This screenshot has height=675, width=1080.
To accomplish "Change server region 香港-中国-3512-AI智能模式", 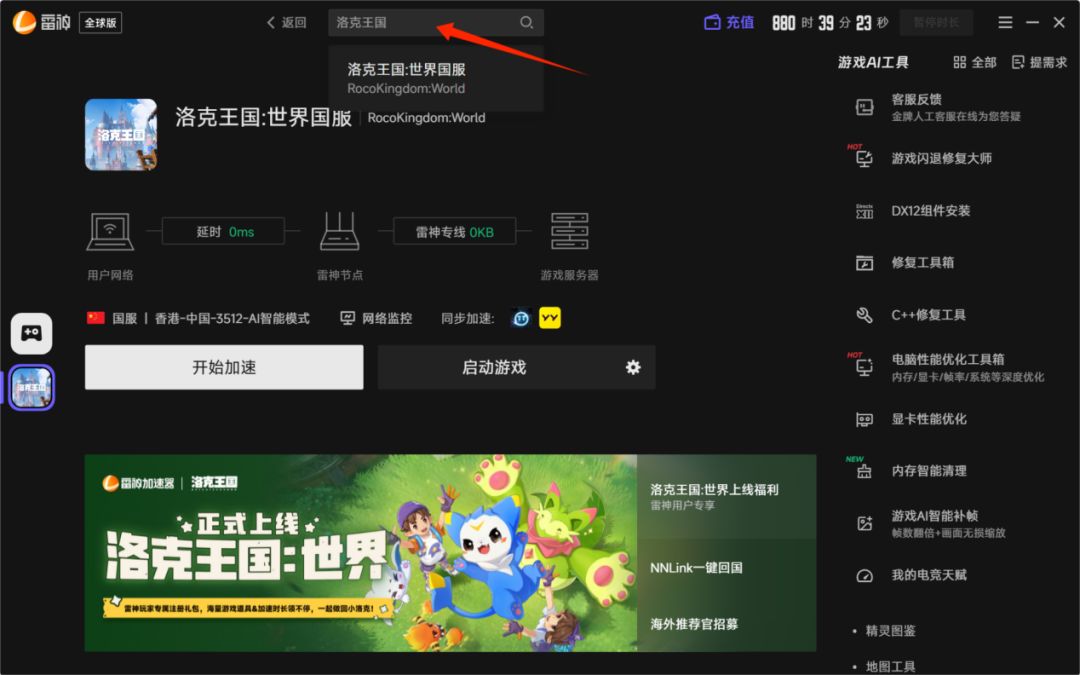I will (x=231, y=318).
